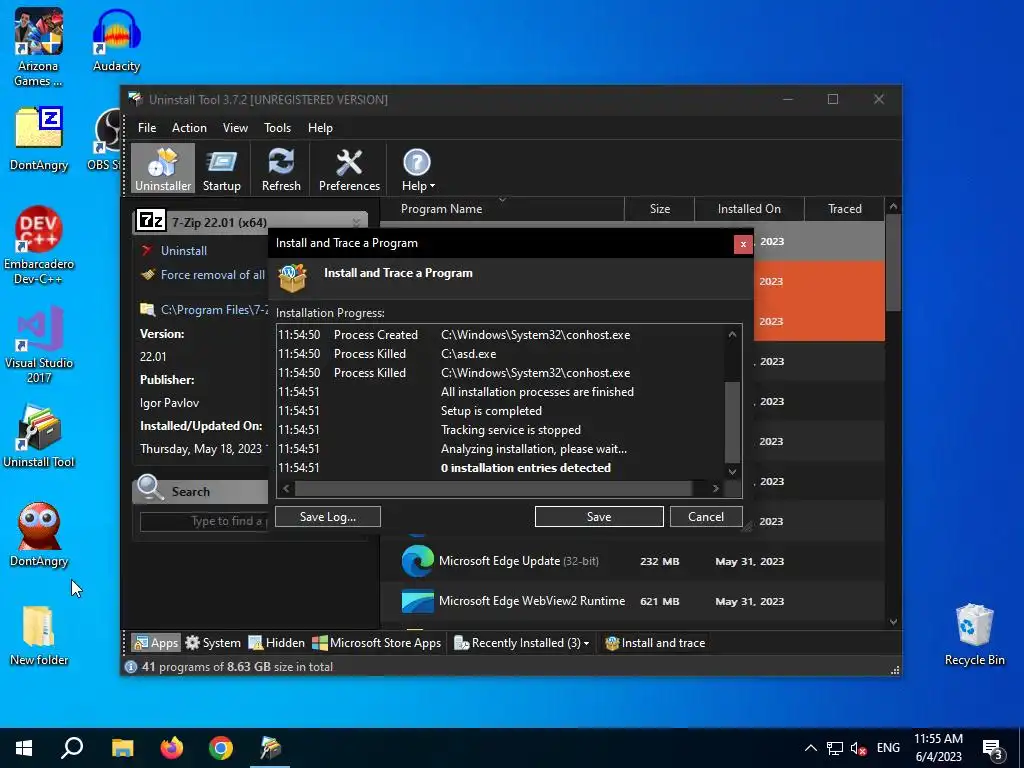The height and width of the screenshot is (768, 1024).
Task: Close the Install and Trace dialog with red X
Action: 743,244
